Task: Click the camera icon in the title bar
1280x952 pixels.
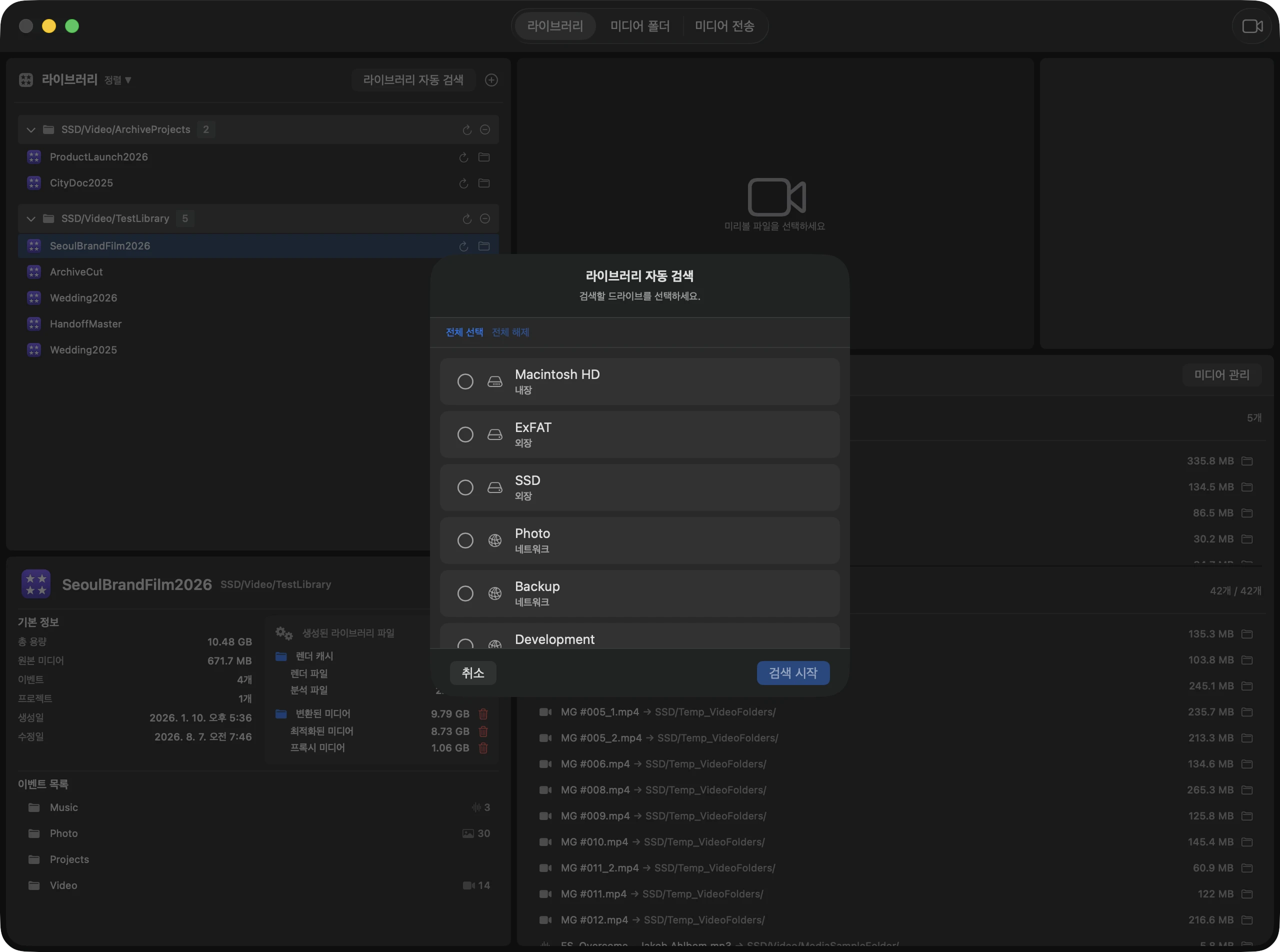Action: [1252, 26]
